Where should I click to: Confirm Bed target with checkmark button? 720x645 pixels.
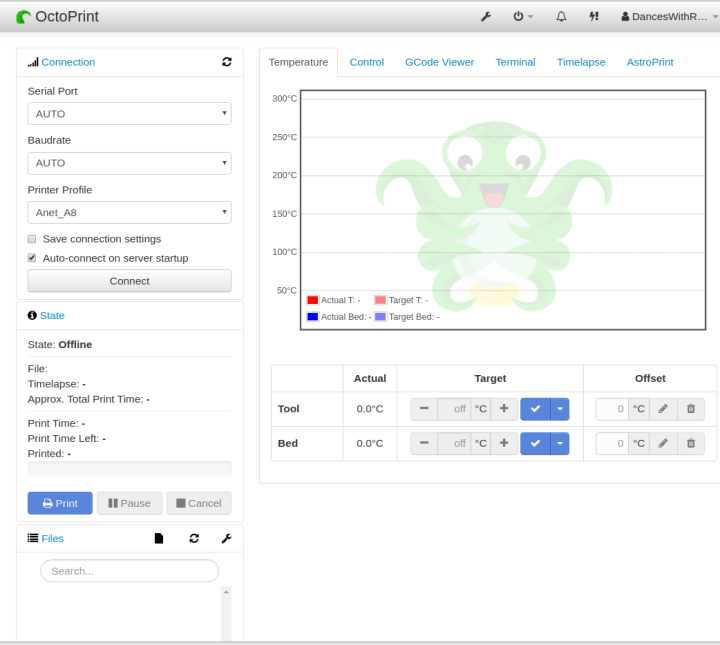(x=535, y=443)
